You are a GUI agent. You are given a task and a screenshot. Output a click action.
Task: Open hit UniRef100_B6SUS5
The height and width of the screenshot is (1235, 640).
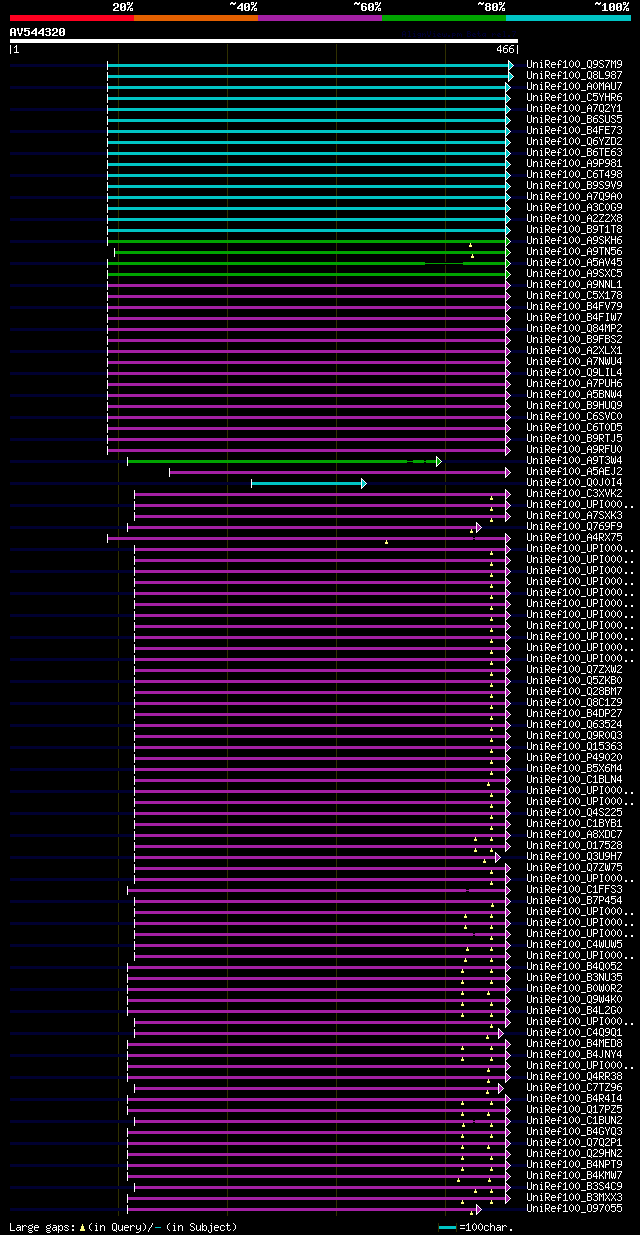tap(574, 119)
